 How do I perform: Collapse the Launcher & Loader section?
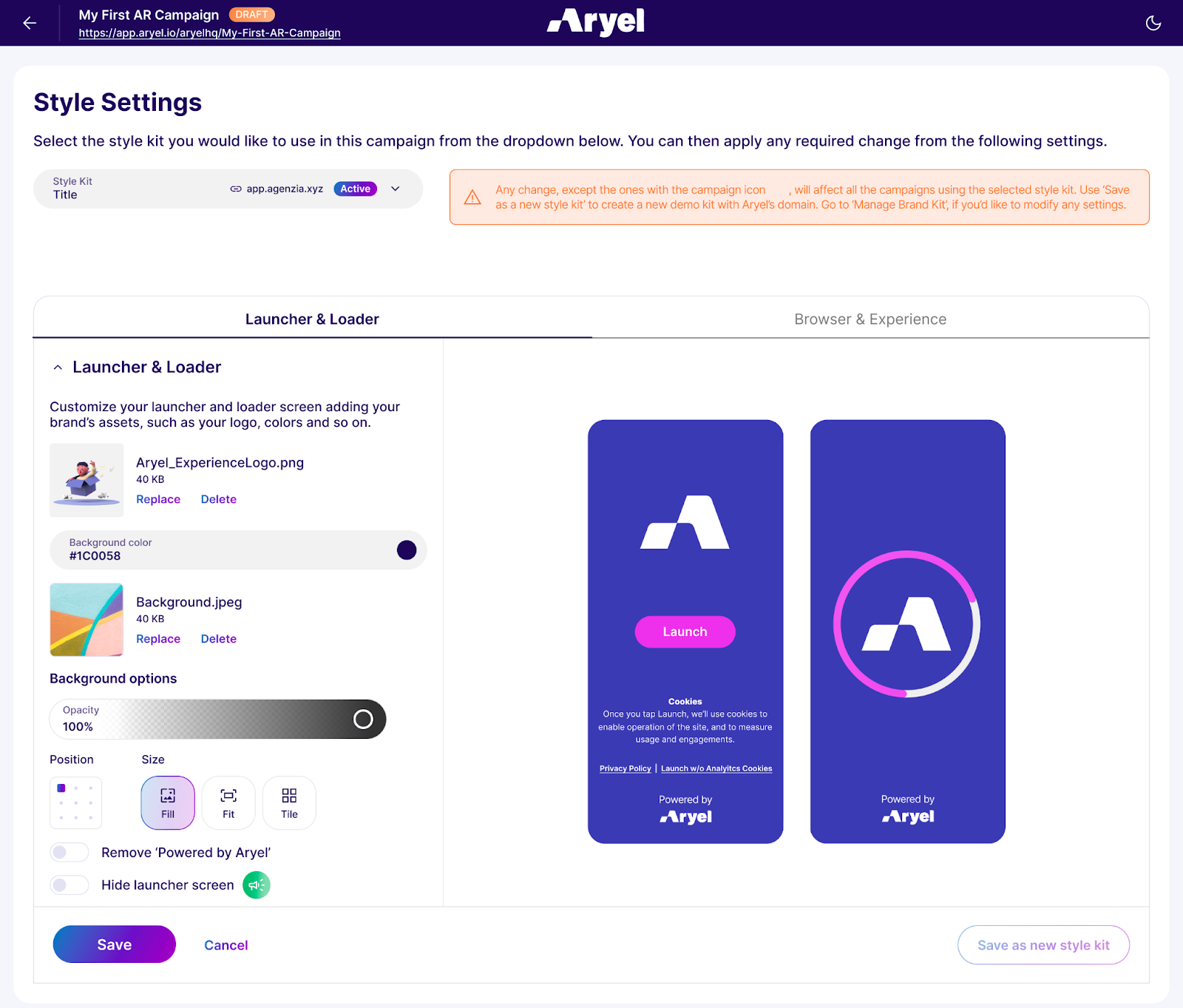coord(58,368)
